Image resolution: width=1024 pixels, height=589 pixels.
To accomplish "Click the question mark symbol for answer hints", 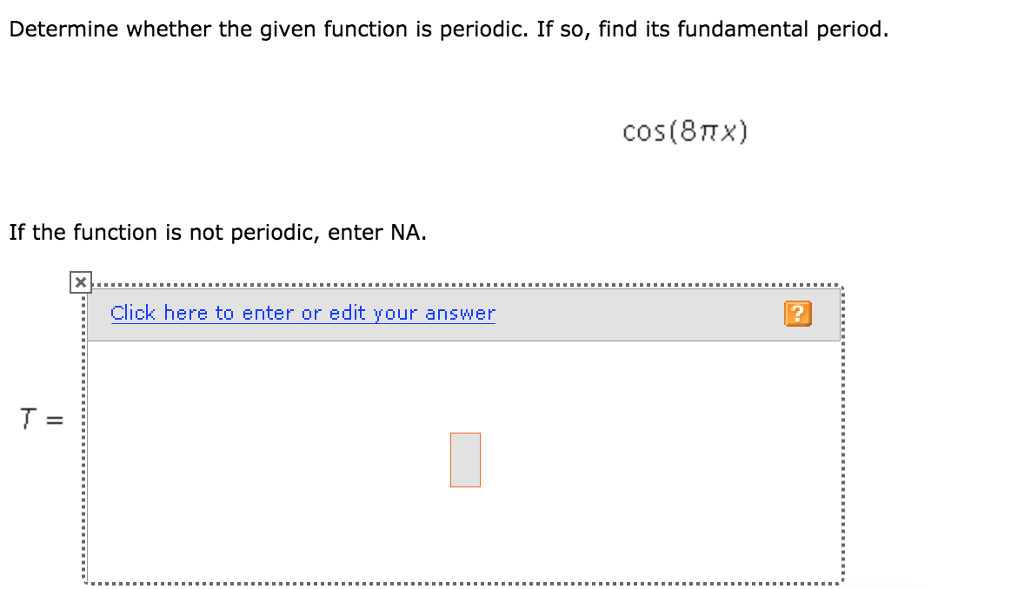I will [797, 313].
